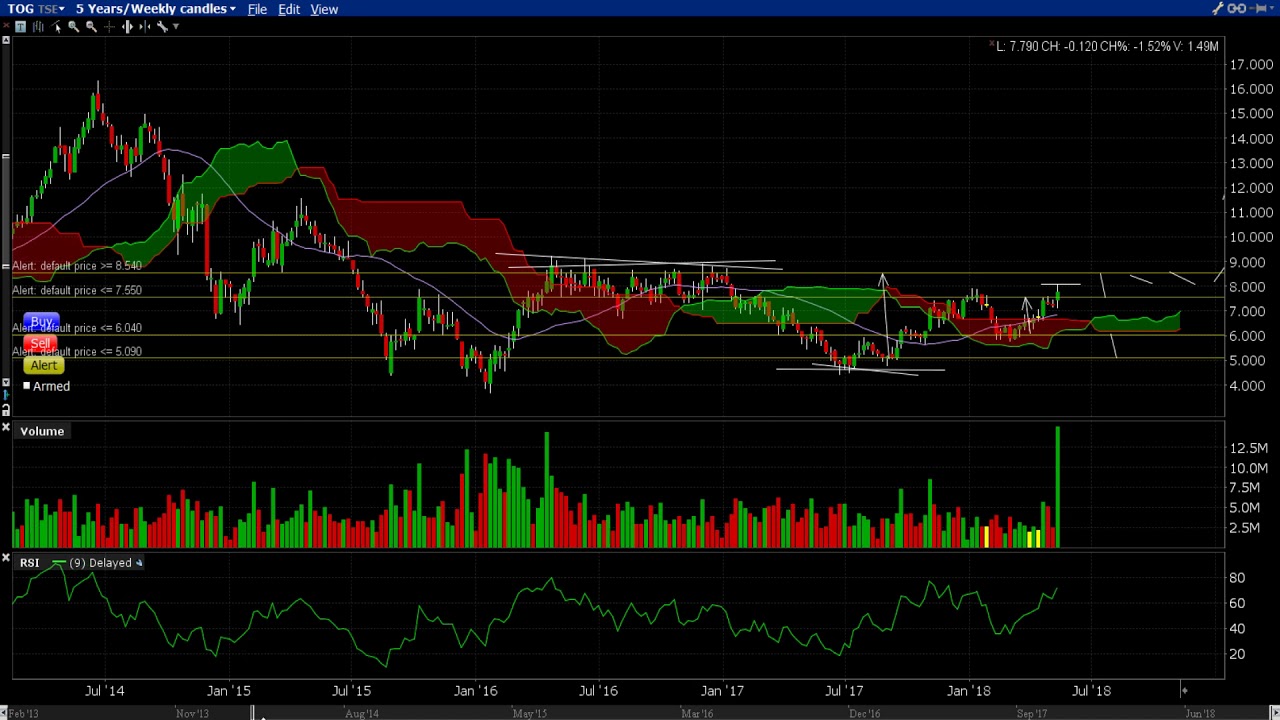Click the Dec'16 marker on bottom timeline
Image resolution: width=1280 pixels, height=720 pixels.
(864, 714)
